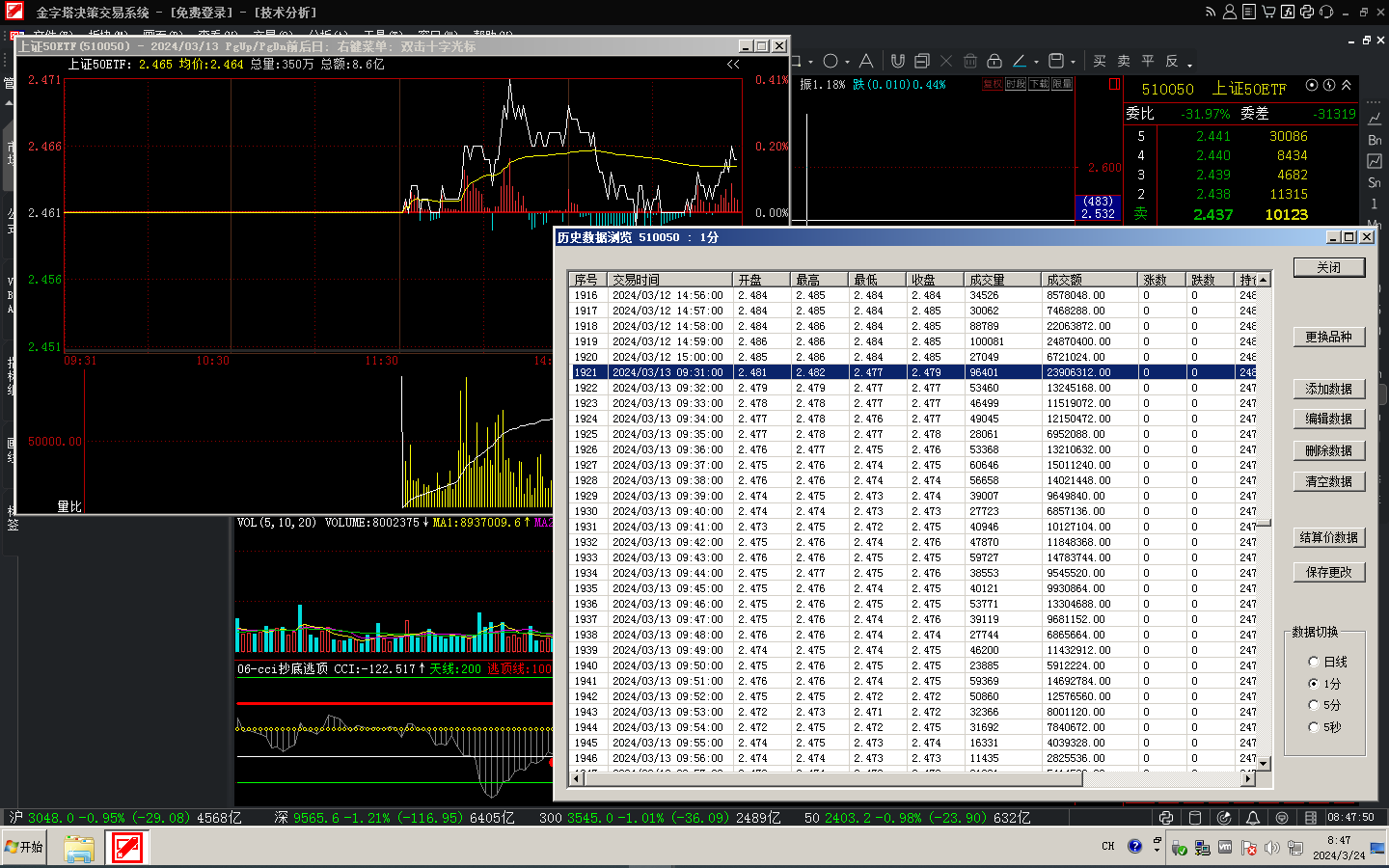1389x868 pixels.
Task: Select the line color pencil tool
Action: click(1020, 61)
